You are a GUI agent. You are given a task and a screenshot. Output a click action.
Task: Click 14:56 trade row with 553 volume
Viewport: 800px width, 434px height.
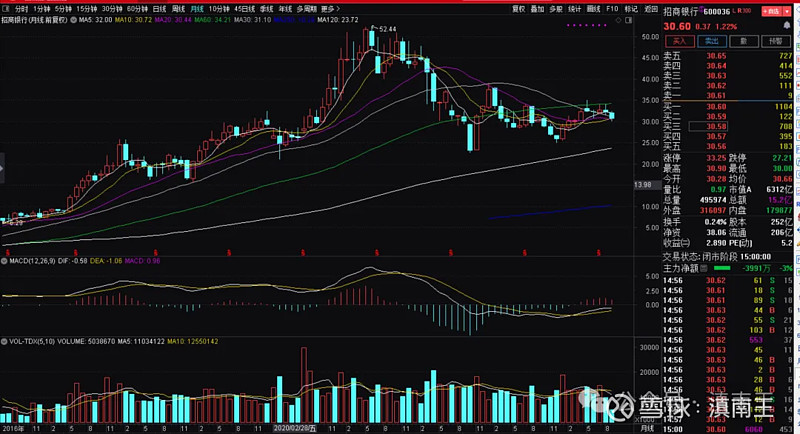[x=728, y=340]
